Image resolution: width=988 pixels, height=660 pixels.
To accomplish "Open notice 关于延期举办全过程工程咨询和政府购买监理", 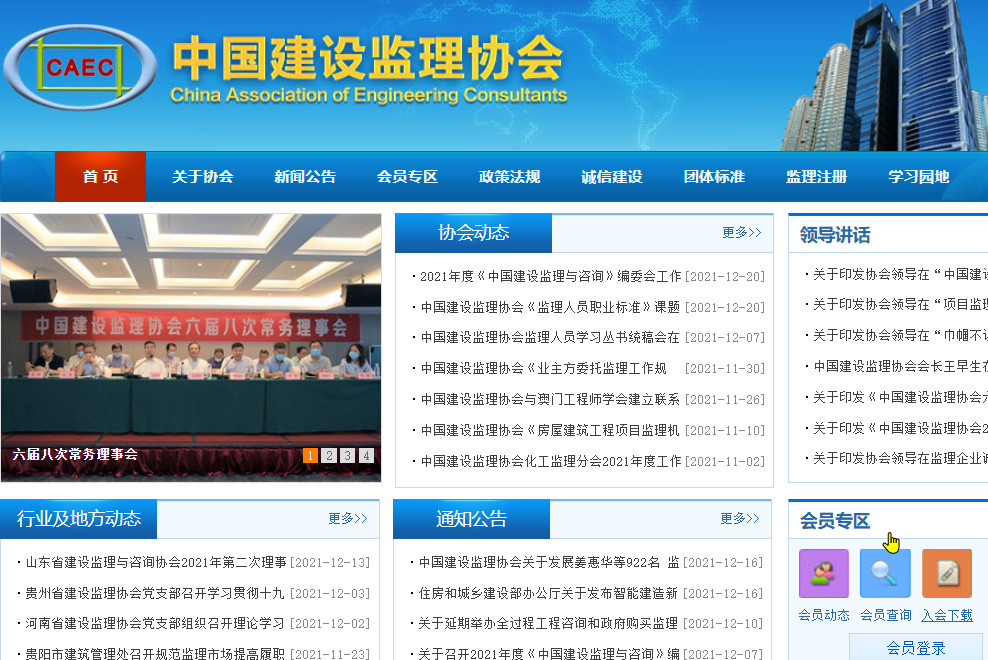I will coord(548,623).
